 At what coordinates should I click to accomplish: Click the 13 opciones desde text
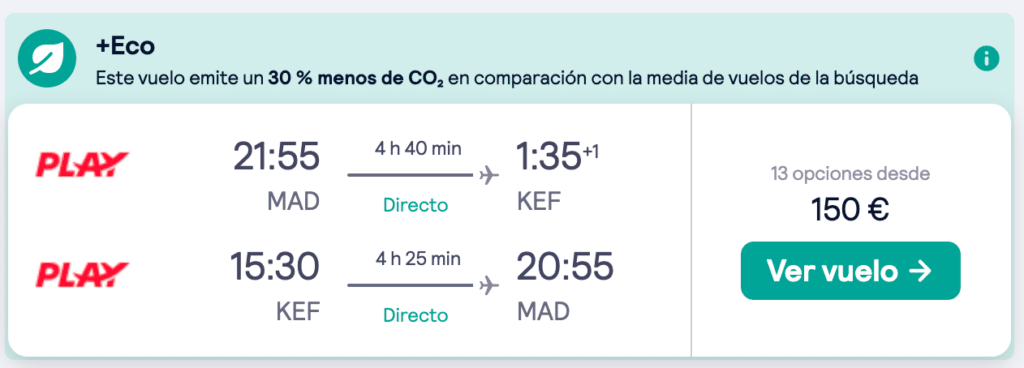pos(850,174)
